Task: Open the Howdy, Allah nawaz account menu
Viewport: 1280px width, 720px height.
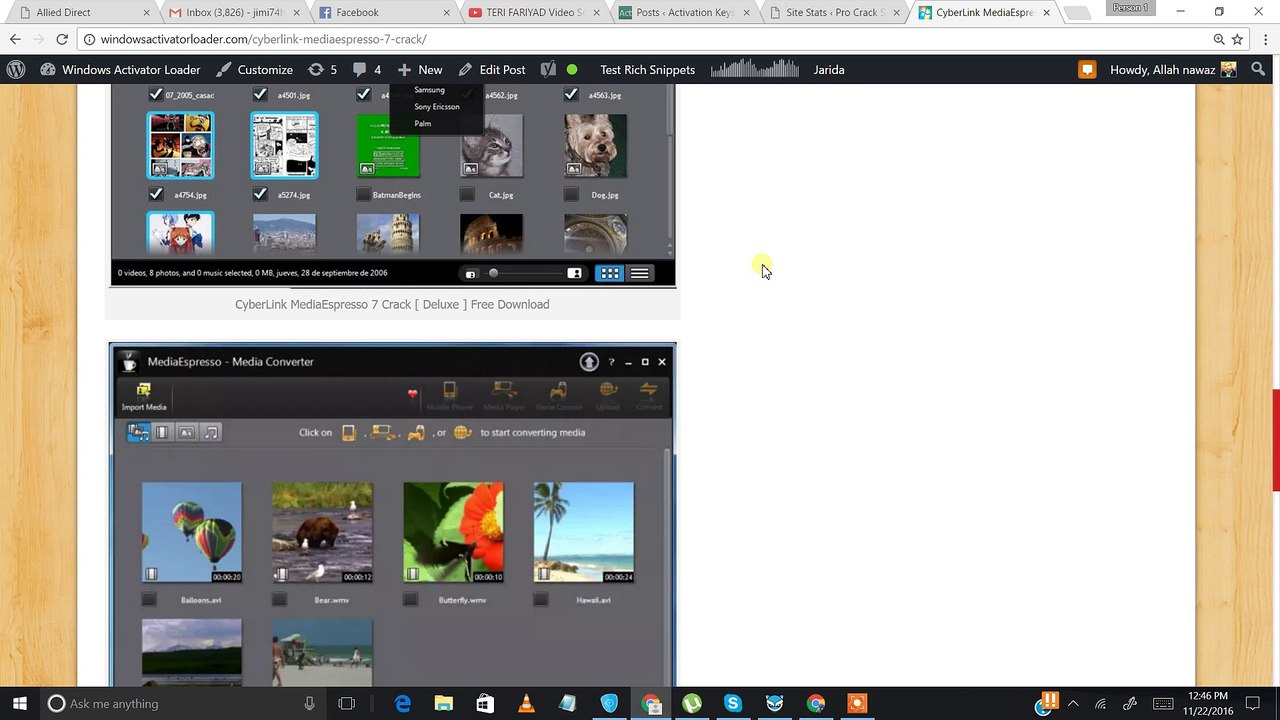Action: (x=1173, y=70)
